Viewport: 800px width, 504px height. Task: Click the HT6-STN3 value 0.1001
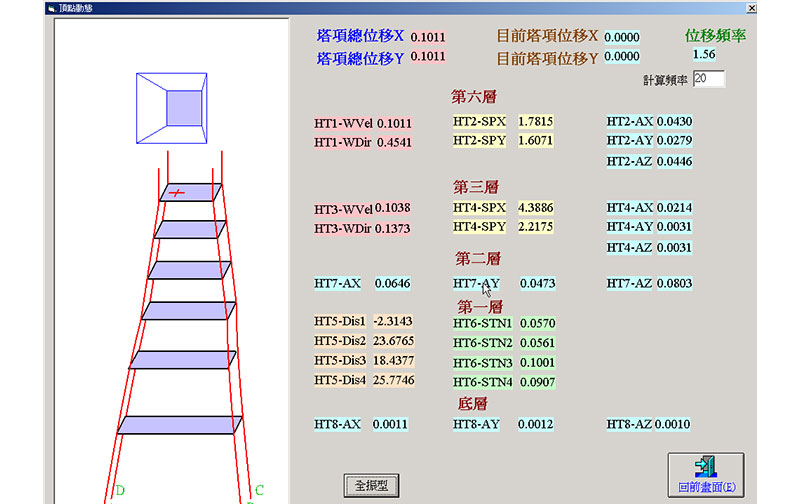pyautogui.click(x=537, y=363)
